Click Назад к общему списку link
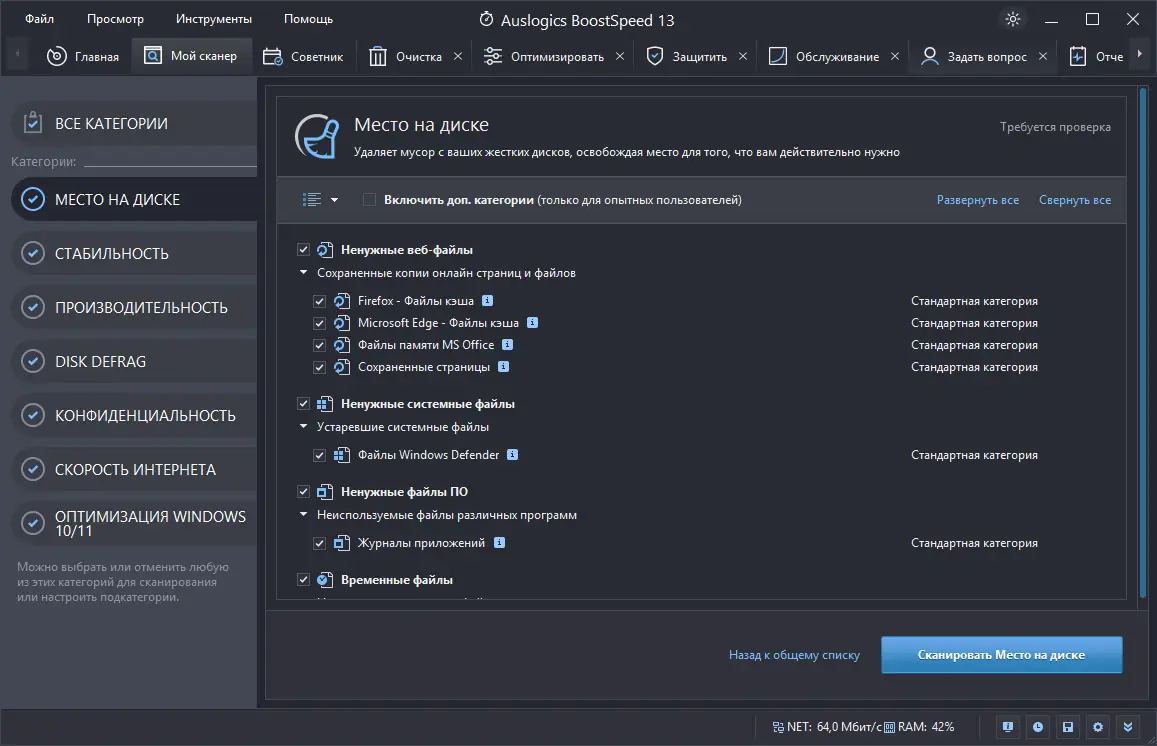Viewport: 1157px width, 746px height. (794, 655)
